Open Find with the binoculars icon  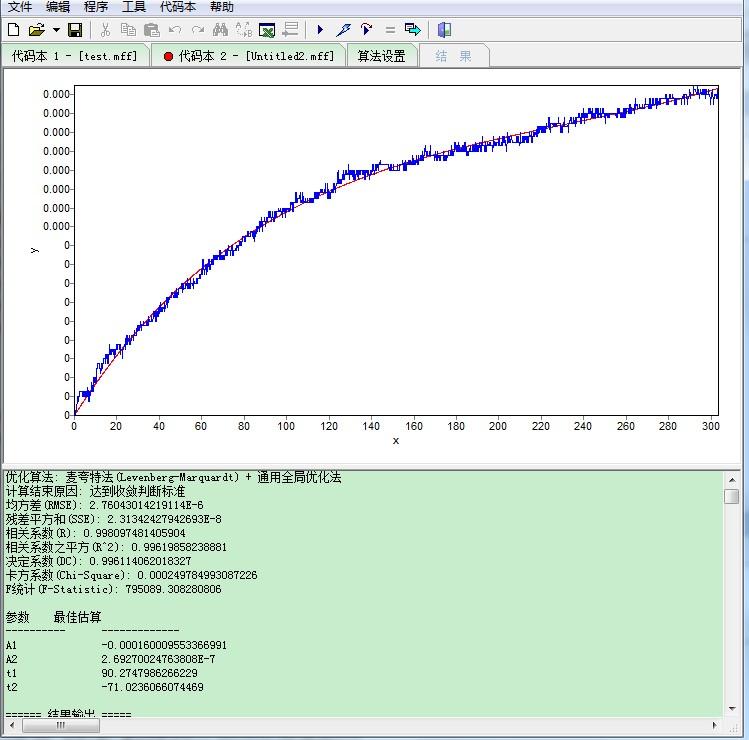point(220,30)
